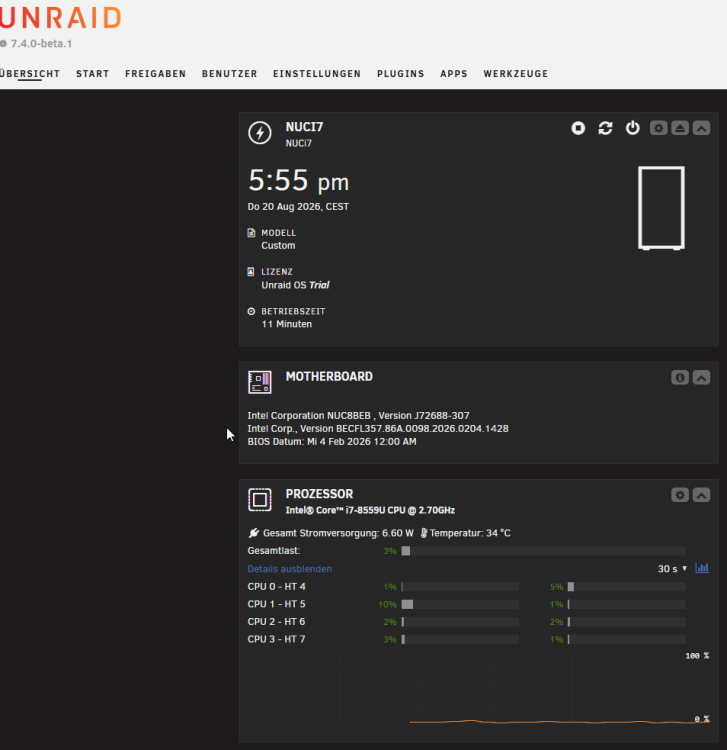
Task: Open the Start tab
Action: (x=93, y=74)
